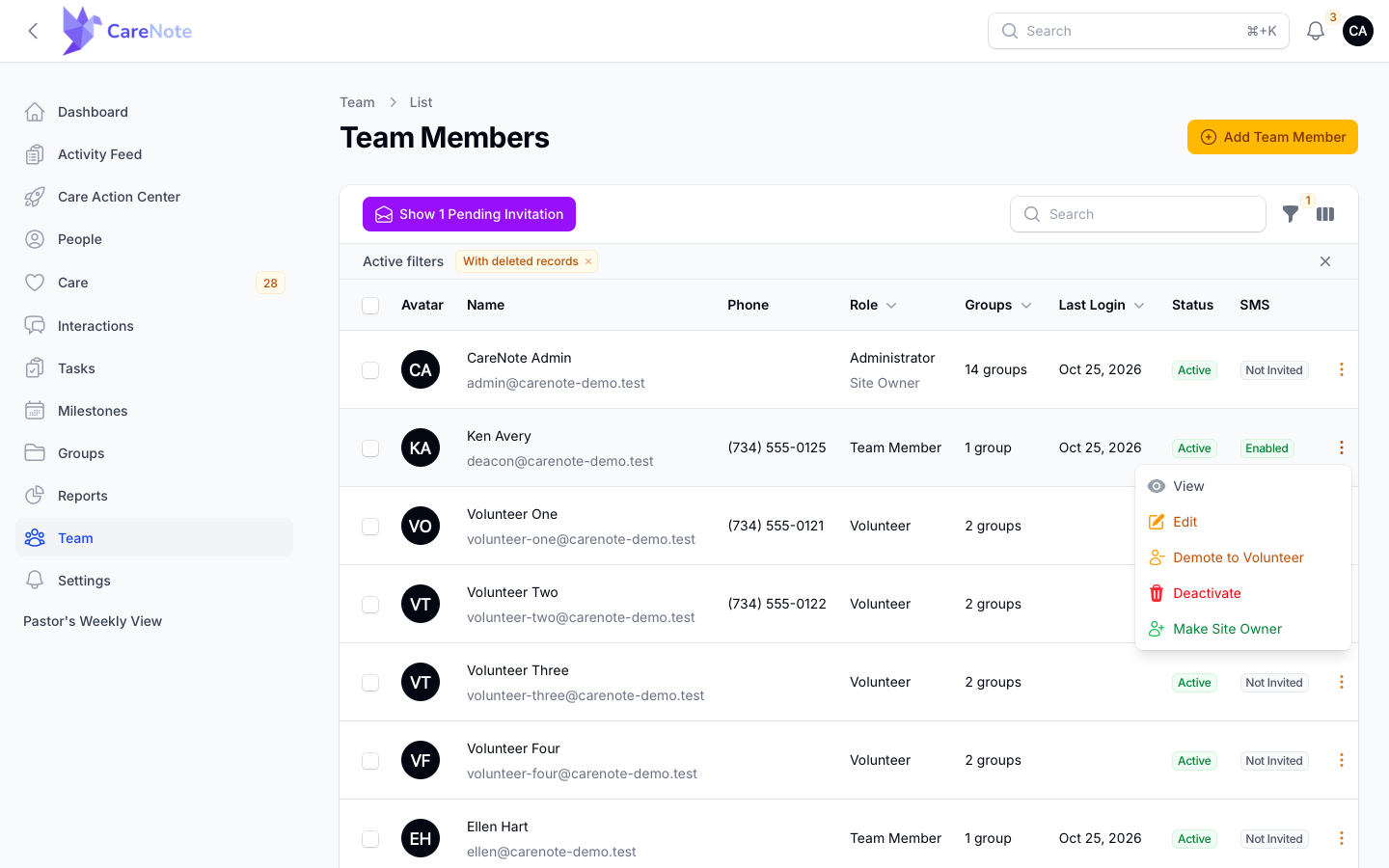Open row actions for CareNote Admin
The height and width of the screenshot is (868, 1389).
click(1341, 369)
